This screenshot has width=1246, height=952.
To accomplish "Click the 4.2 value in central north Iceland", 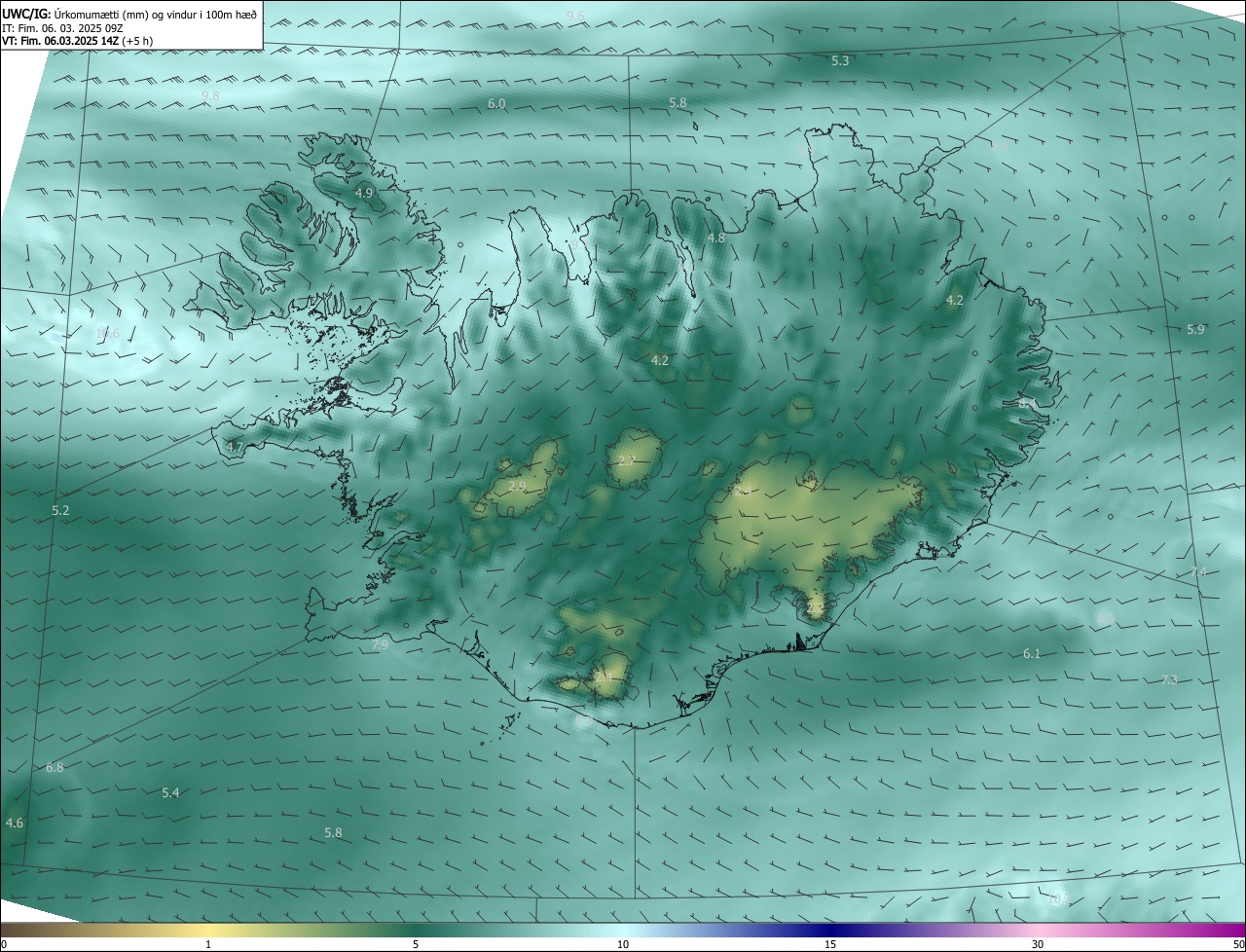I will [660, 360].
